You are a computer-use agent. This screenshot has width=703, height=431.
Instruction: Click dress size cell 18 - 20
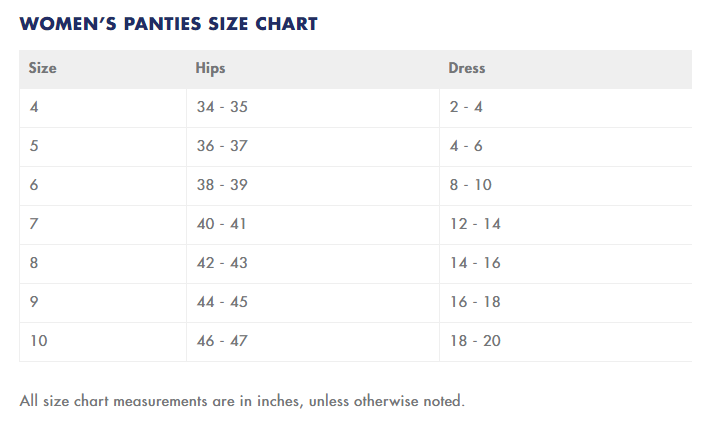pyautogui.click(x=475, y=341)
